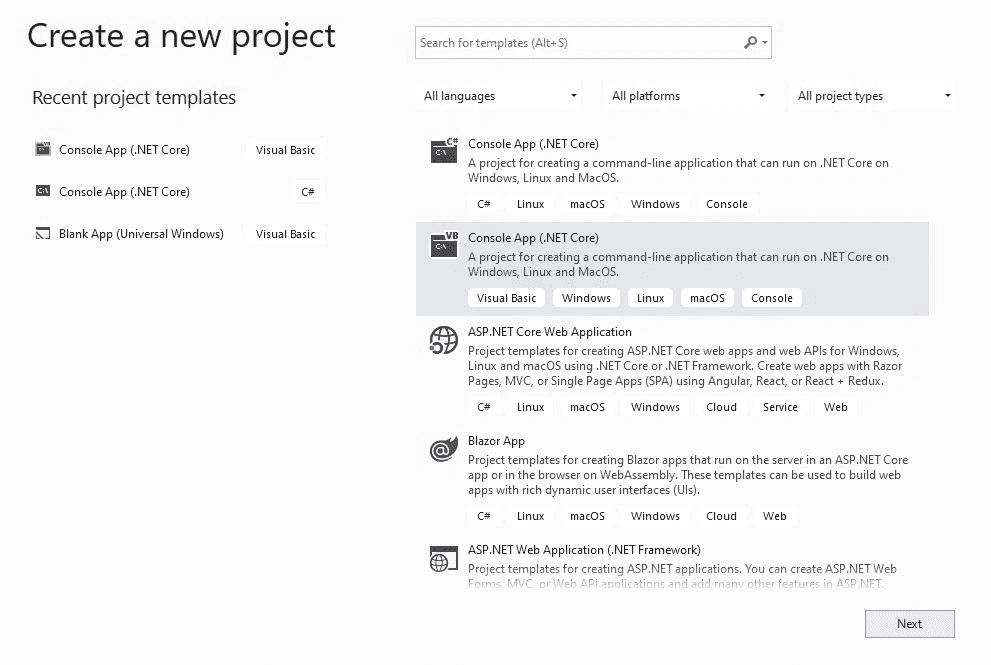991x665 pixels.
Task: Click Service tag under ASP.NET Core Web Application
Action: tap(780, 407)
